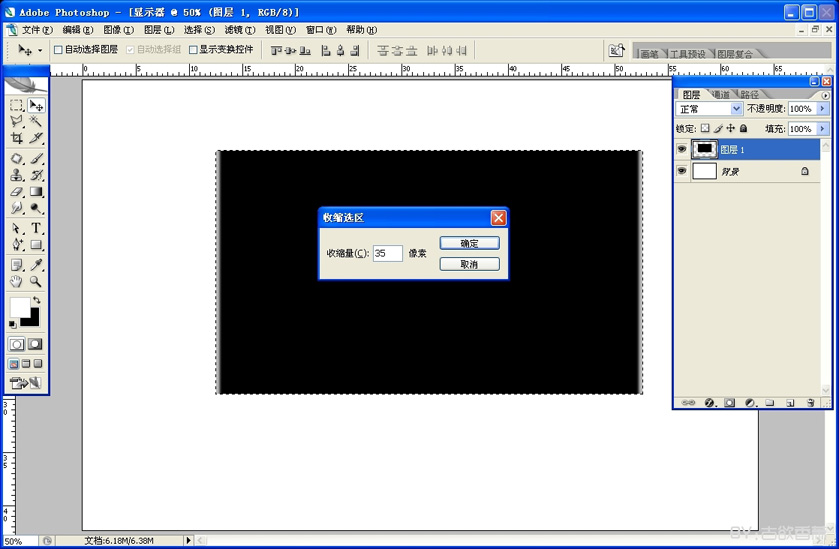839x549 pixels.
Task: Create a new layer icon
Action: pyautogui.click(x=790, y=402)
